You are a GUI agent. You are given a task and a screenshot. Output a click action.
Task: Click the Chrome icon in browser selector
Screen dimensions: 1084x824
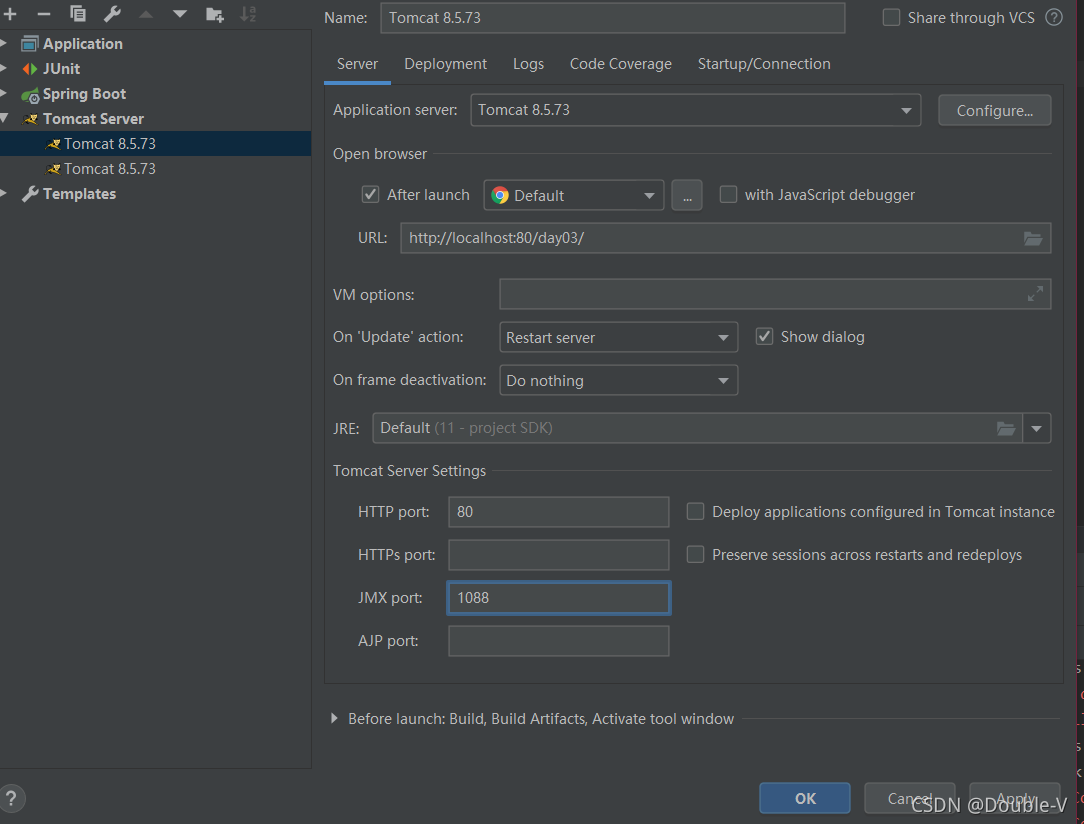pyautogui.click(x=500, y=196)
